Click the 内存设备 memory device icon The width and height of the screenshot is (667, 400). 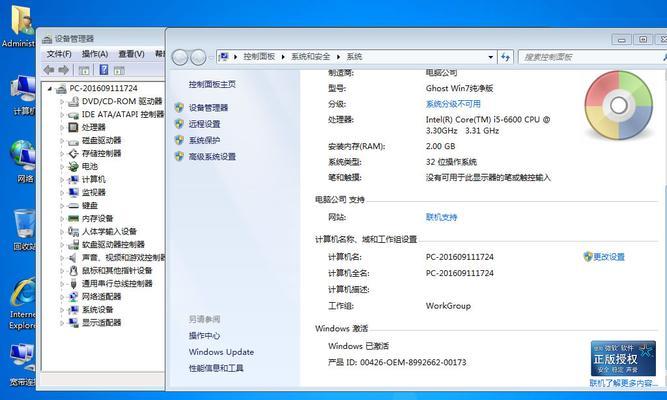click(x=74, y=218)
